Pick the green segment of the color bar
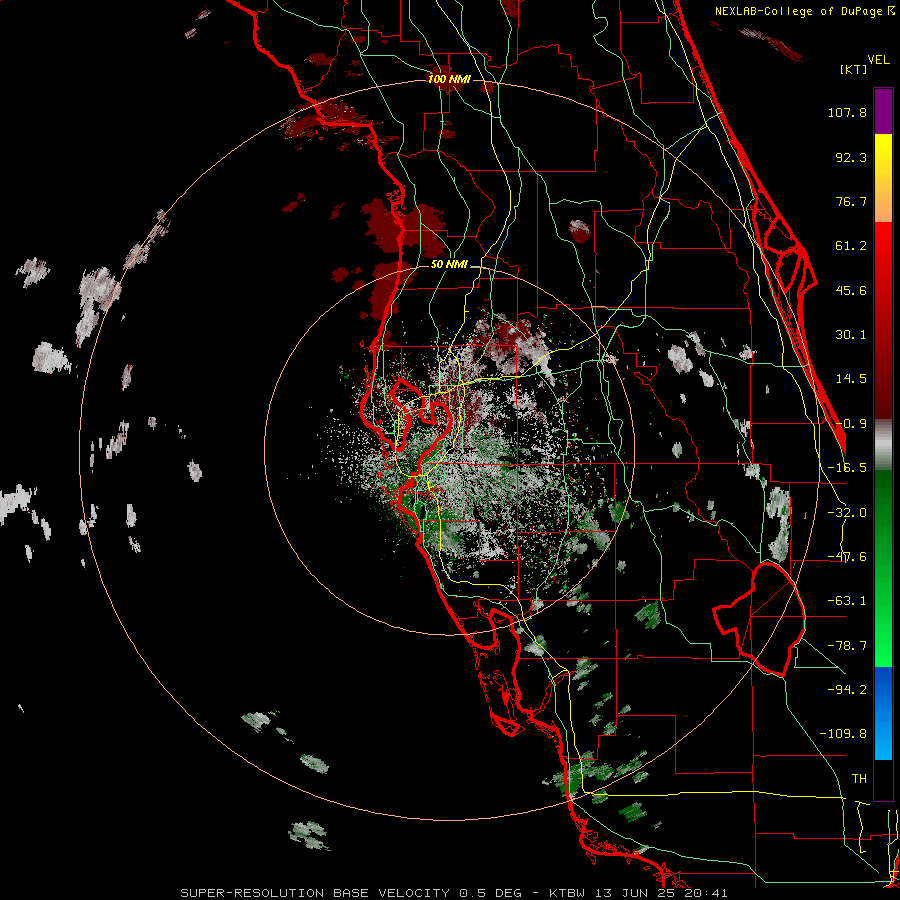This screenshot has width=900, height=900. (883, 568)
